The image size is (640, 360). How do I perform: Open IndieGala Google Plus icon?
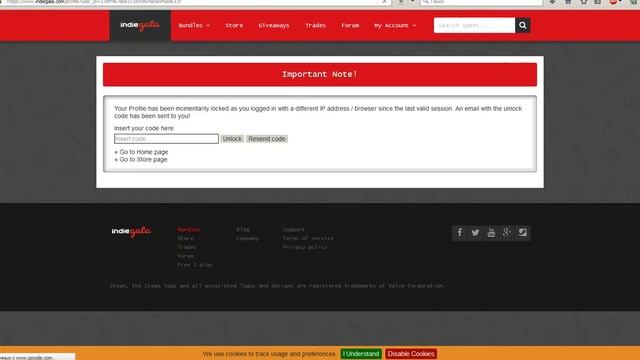(x=507, y=233)
